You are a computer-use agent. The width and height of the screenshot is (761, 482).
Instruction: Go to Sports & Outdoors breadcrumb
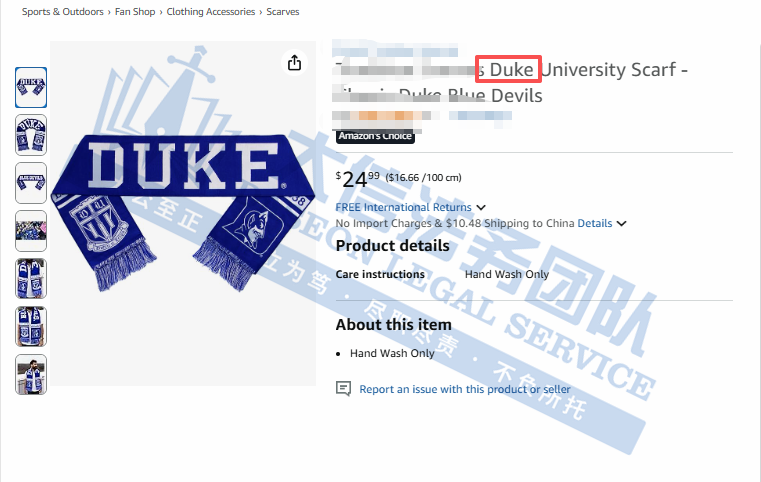[63, 12]
